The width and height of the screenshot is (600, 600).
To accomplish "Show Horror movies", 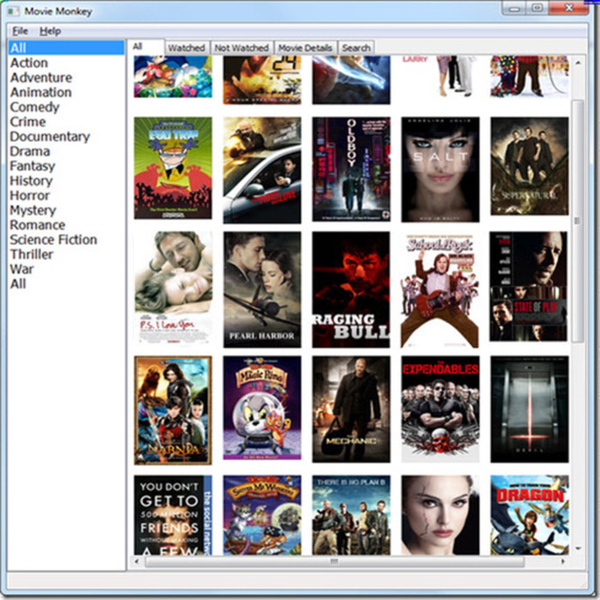I will coord(30,196).
